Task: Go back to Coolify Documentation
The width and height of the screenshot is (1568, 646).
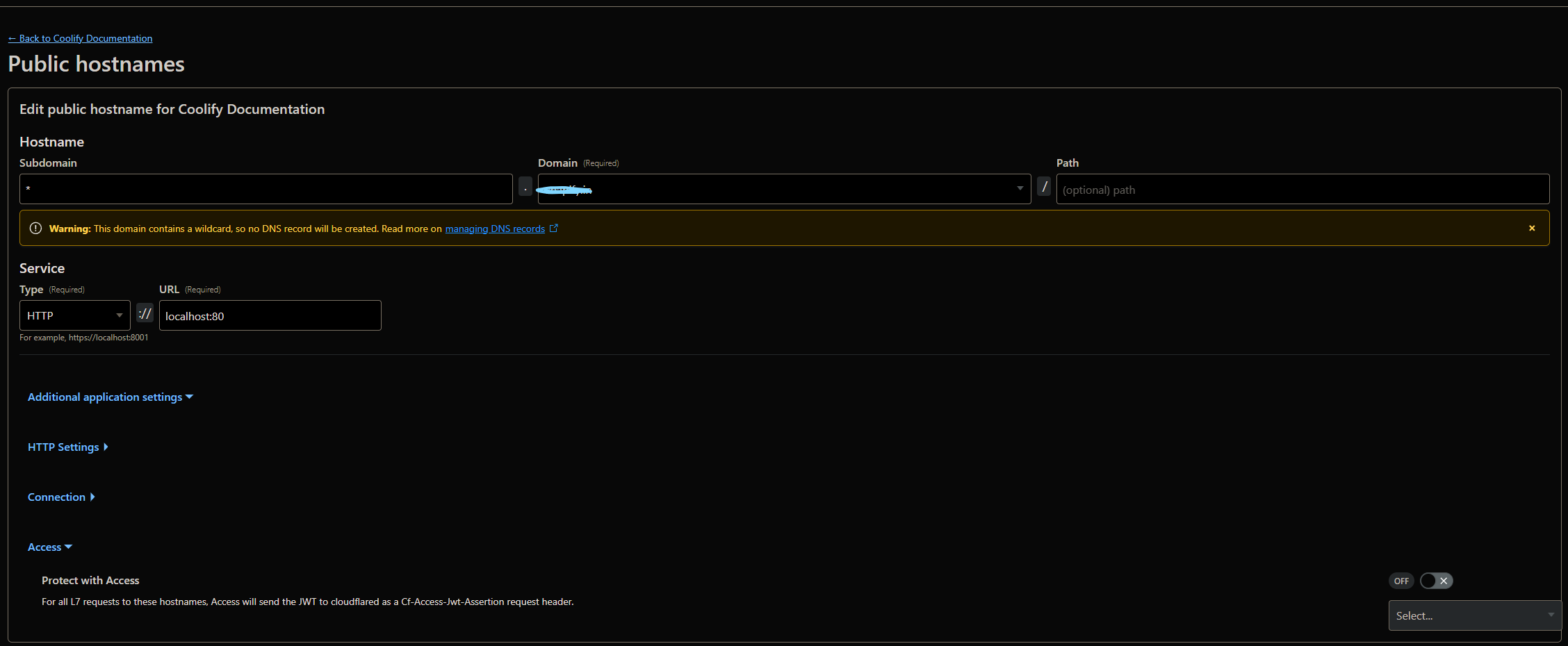Action: tap(80, 38)
